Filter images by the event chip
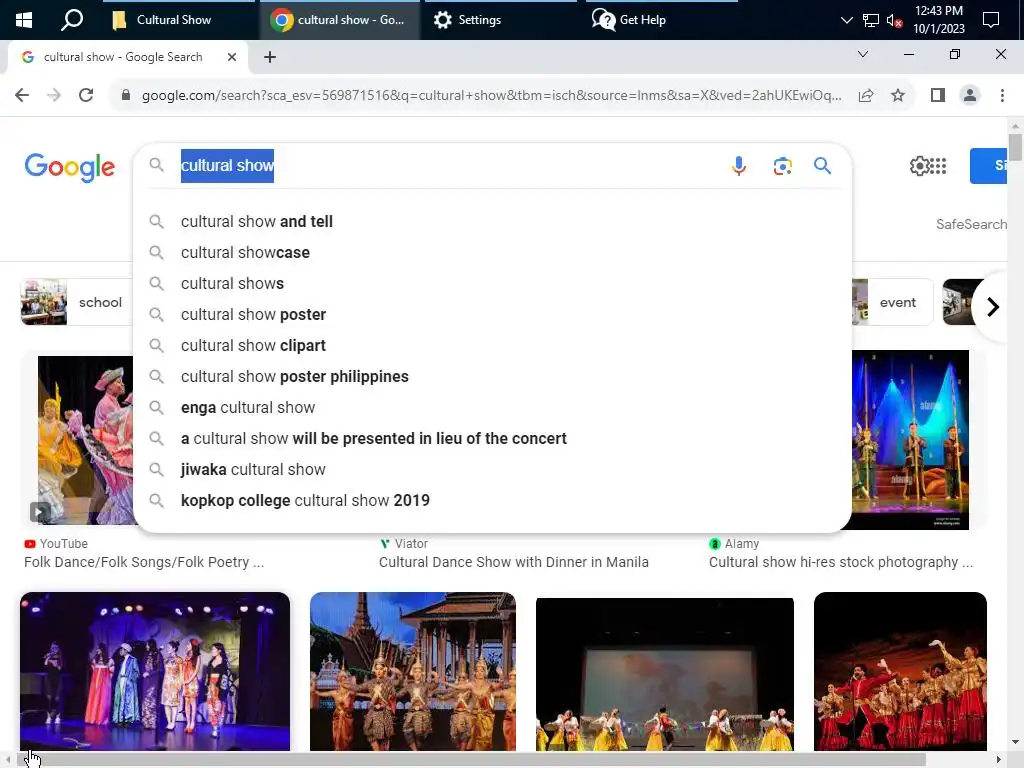This screenshot has width=1024, height=768. coord(892,302)
